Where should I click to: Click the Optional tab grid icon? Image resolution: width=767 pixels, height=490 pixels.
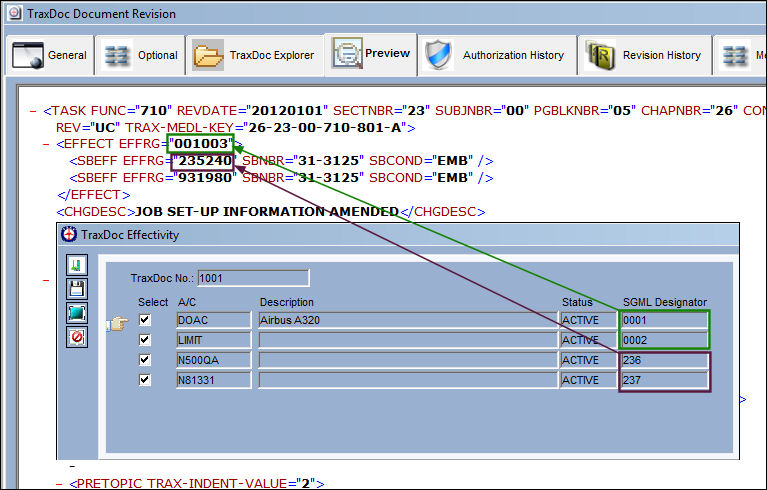point(117,55)
